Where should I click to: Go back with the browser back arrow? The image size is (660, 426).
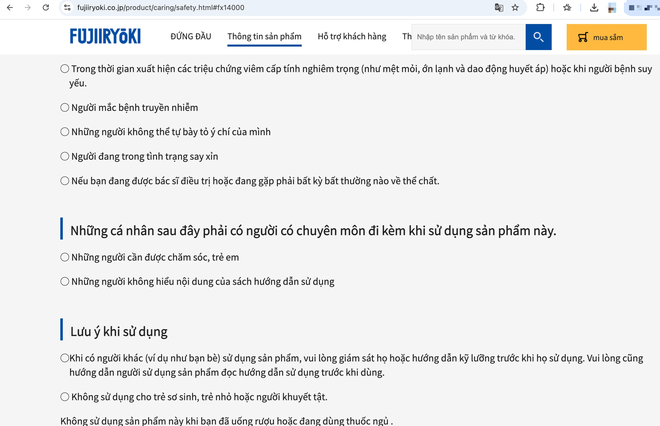[x=10, y=8]
